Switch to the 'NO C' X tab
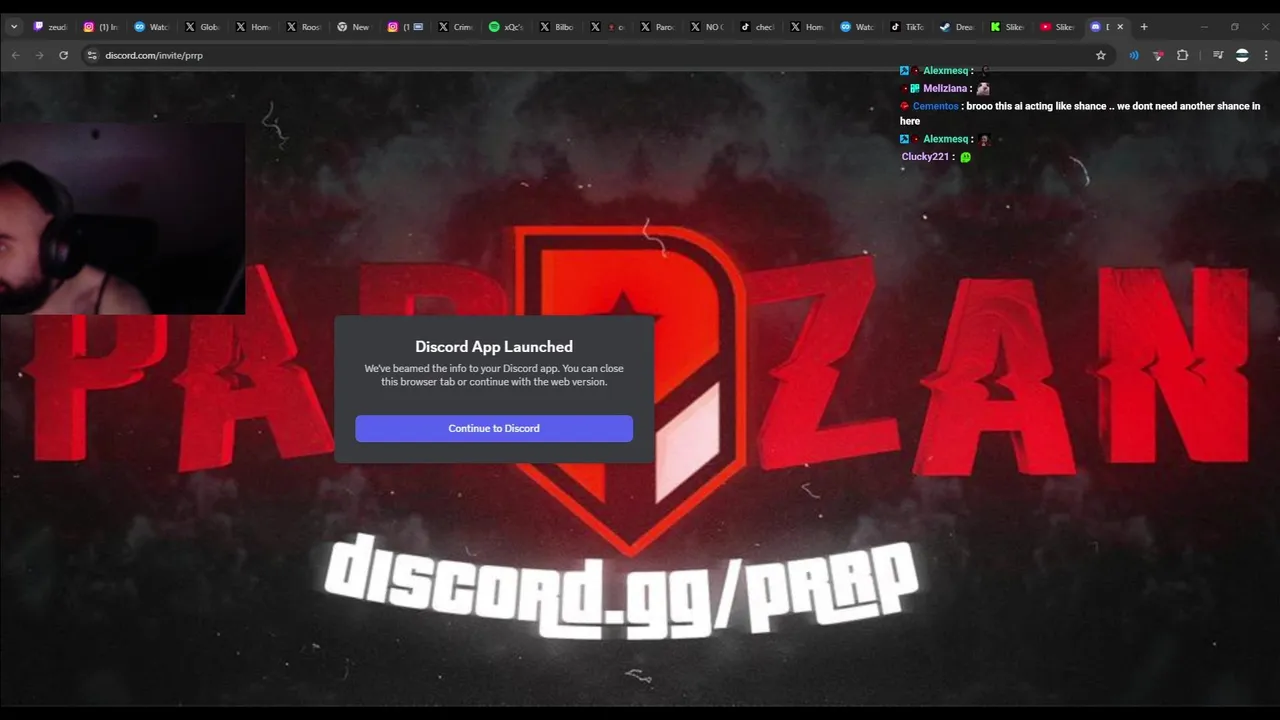The image size is (1280, 720). click(708, 27)
